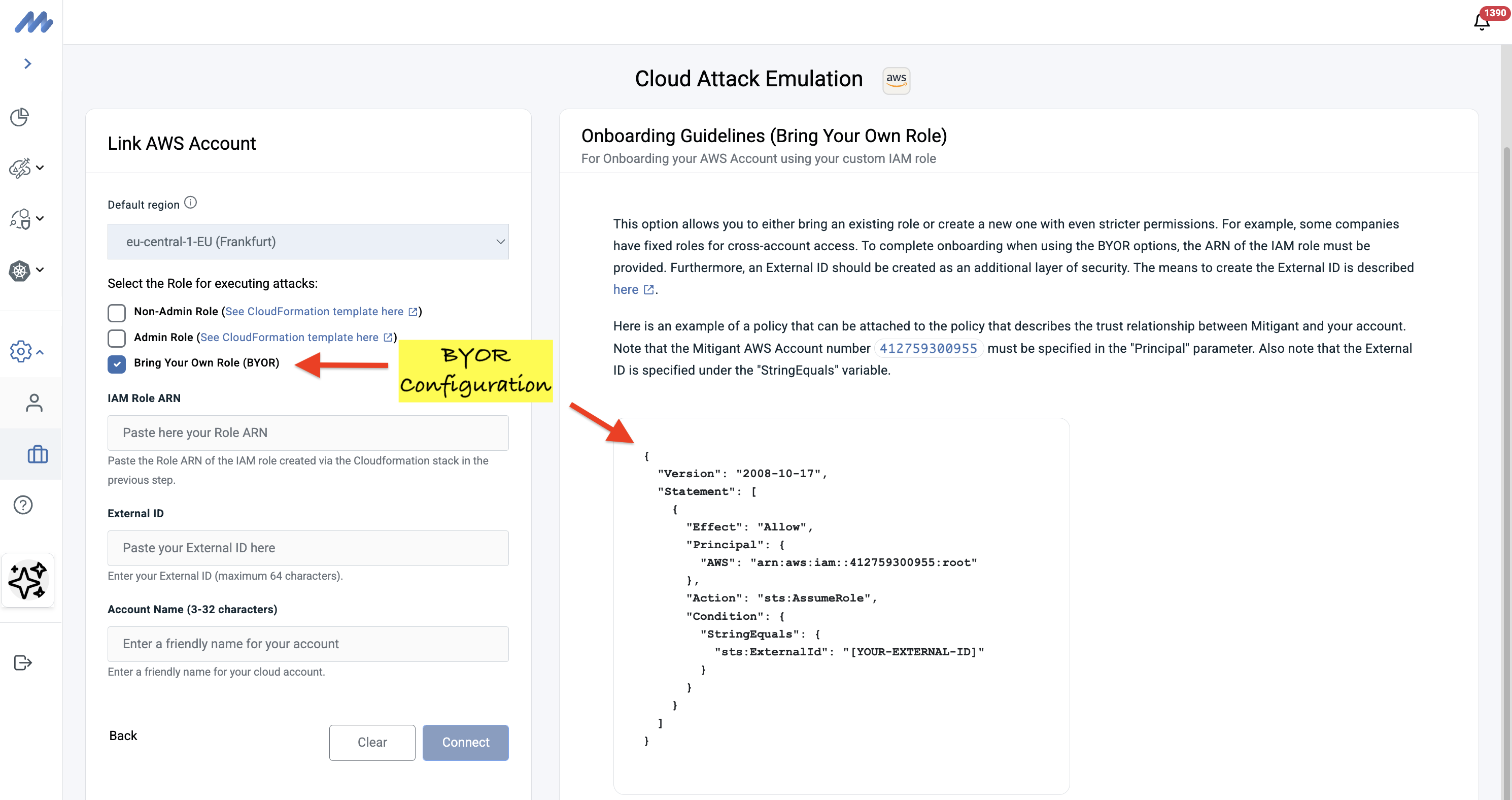Uncheck Bring Your Own Role checkbox
This screenshot has width=1512, height=800.
[116, 364]
